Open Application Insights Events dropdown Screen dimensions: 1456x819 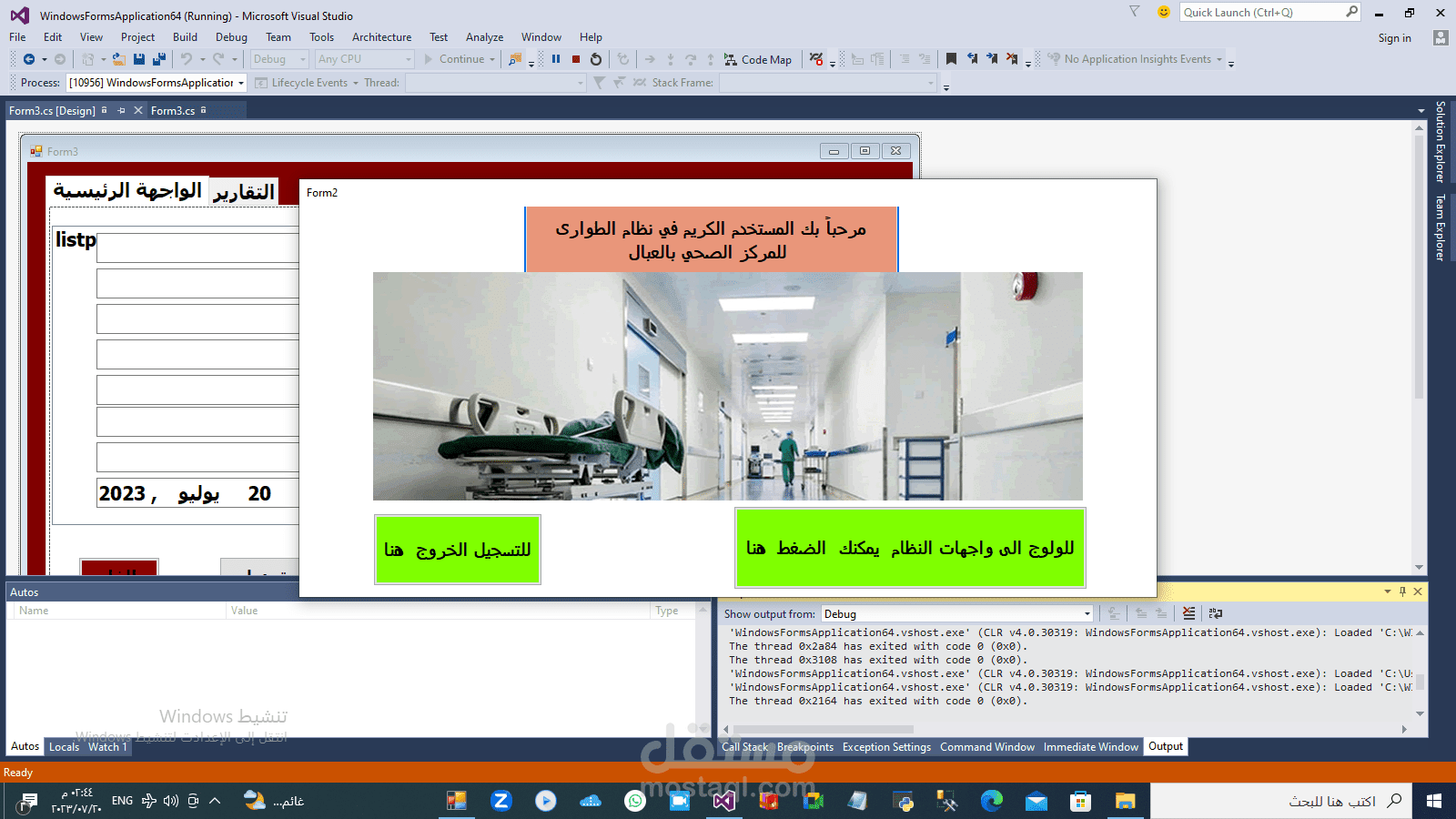pos(1219,59)
